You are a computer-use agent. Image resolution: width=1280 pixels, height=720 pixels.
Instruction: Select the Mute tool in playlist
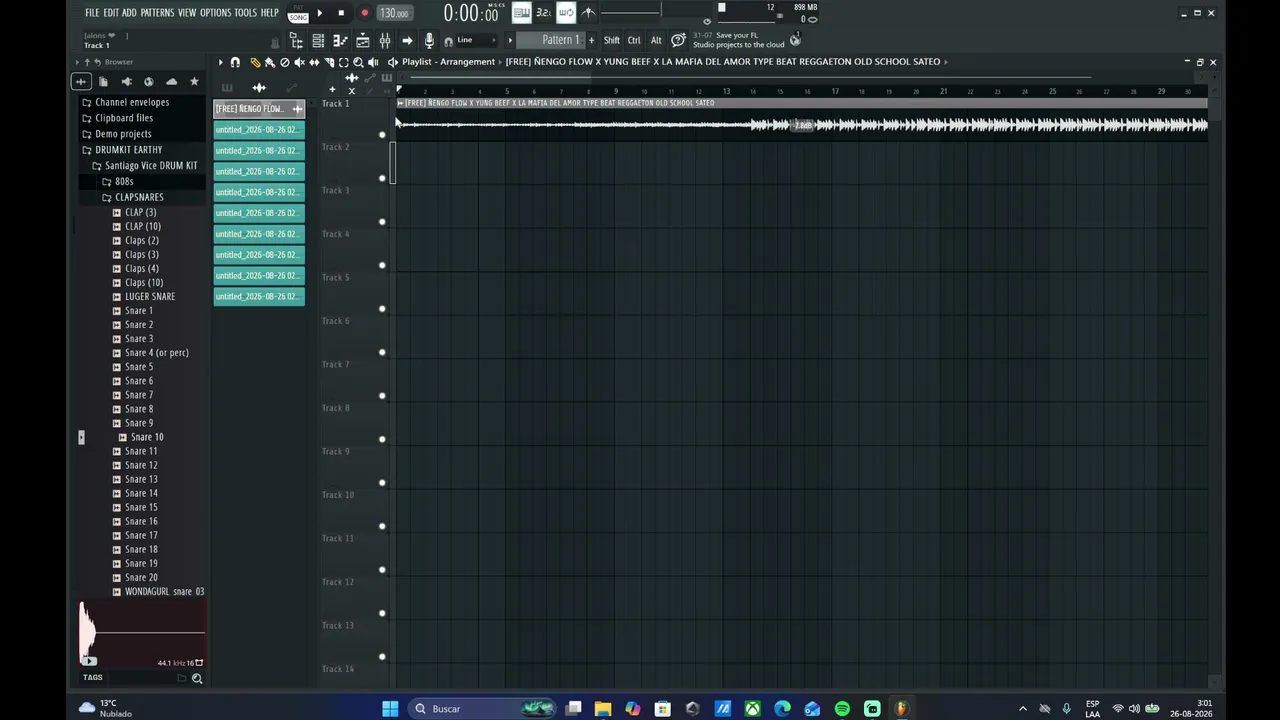(x=299, y=62)
